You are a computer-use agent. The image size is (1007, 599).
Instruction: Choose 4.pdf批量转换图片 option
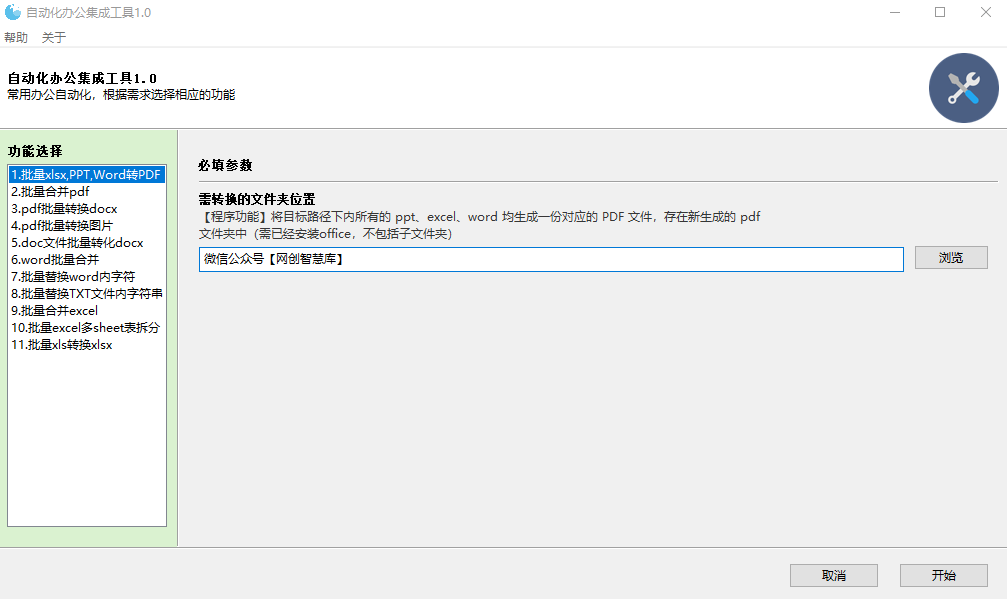87,225
